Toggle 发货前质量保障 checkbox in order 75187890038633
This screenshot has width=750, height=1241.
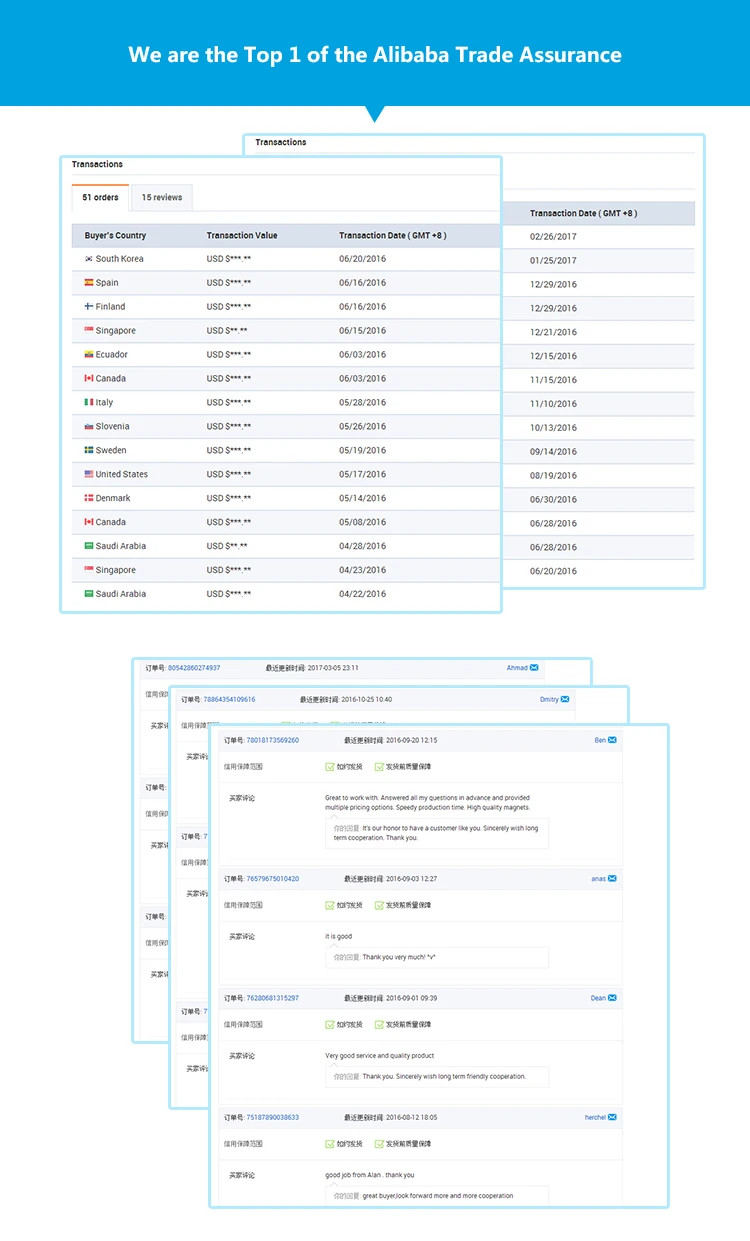379,1143
